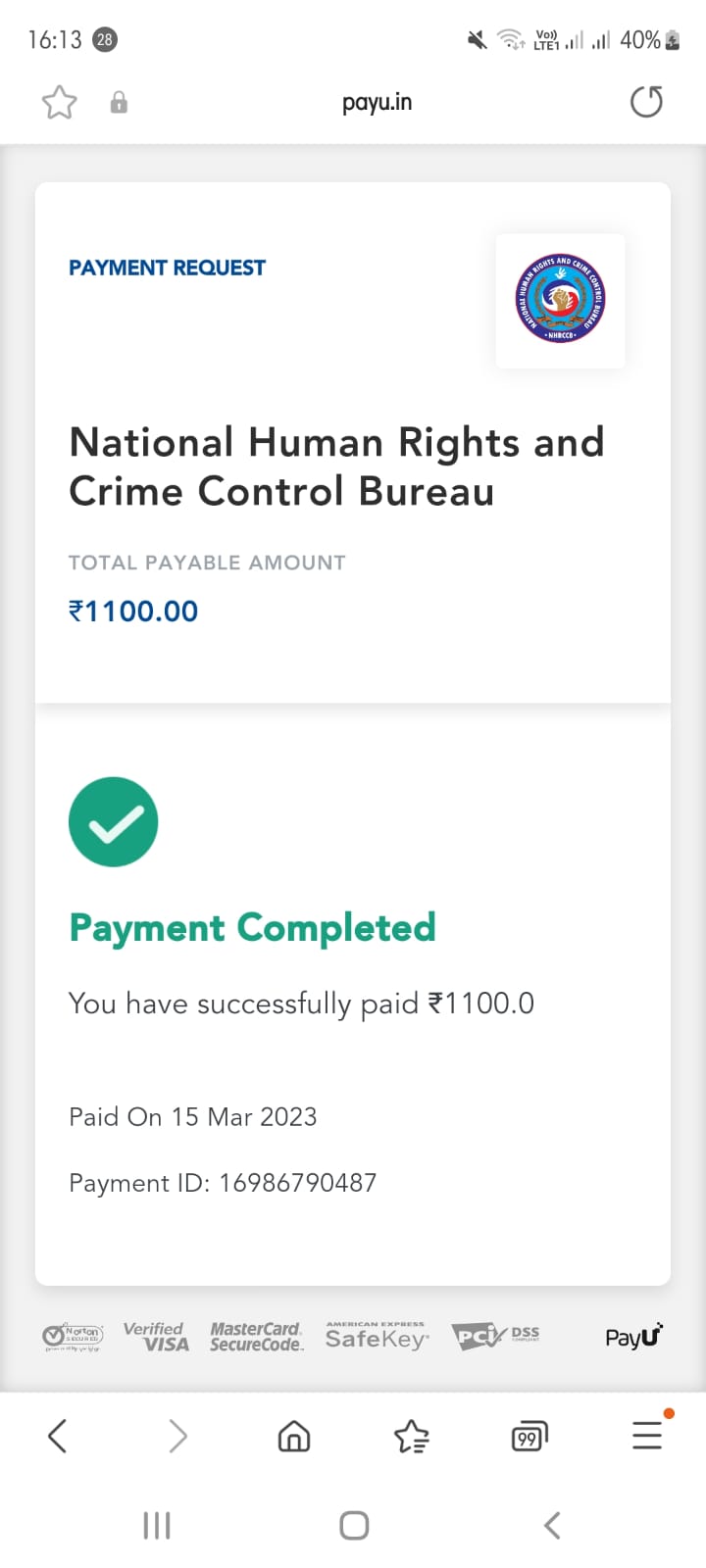Tap the bookmark star icon in address bar
Image resolution: width=706 pixels, height=1568 pixels.
[x=59, y=102]
